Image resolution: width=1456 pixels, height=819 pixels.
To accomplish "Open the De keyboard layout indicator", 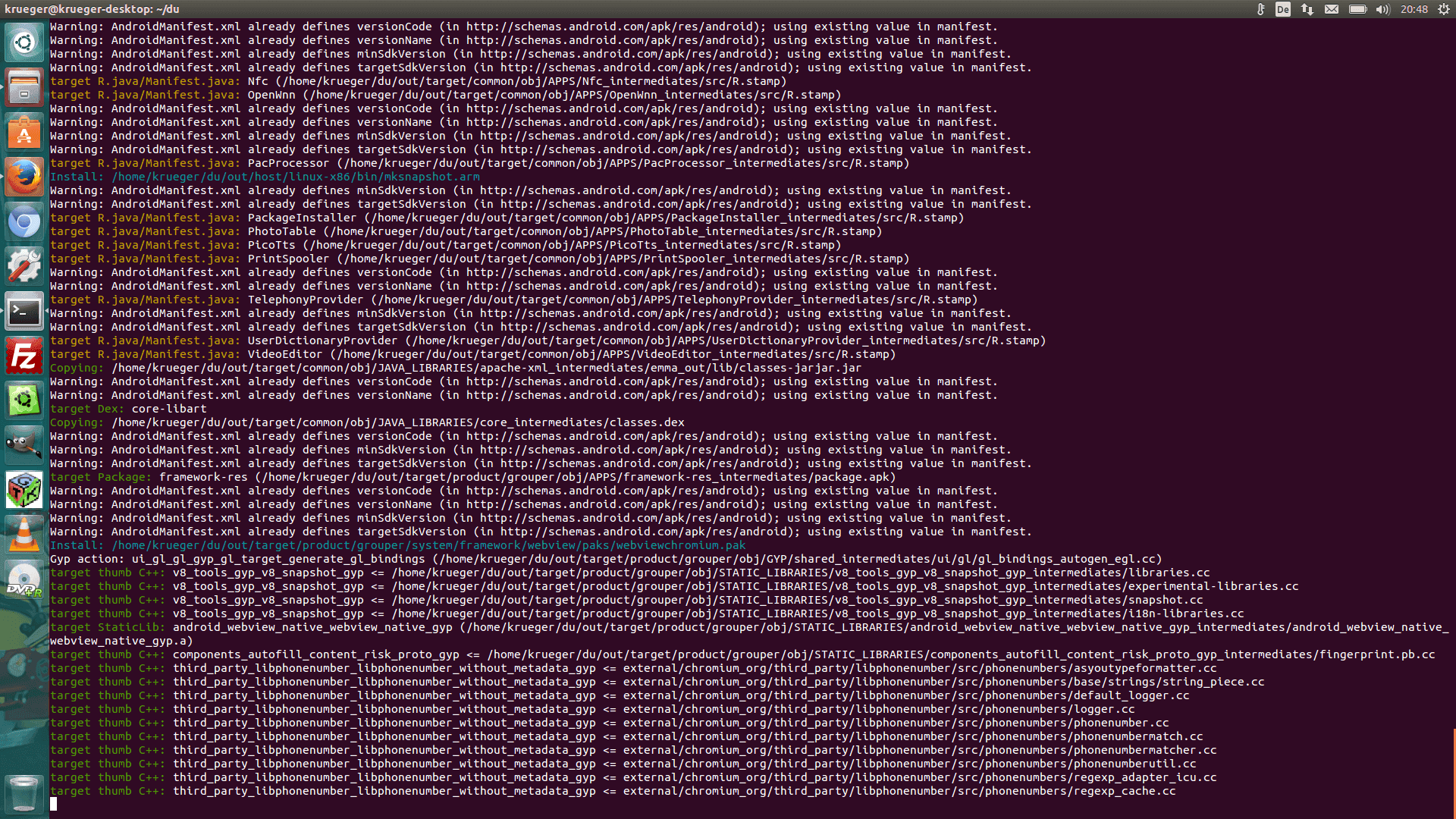I will click(x=1283, y=9).
